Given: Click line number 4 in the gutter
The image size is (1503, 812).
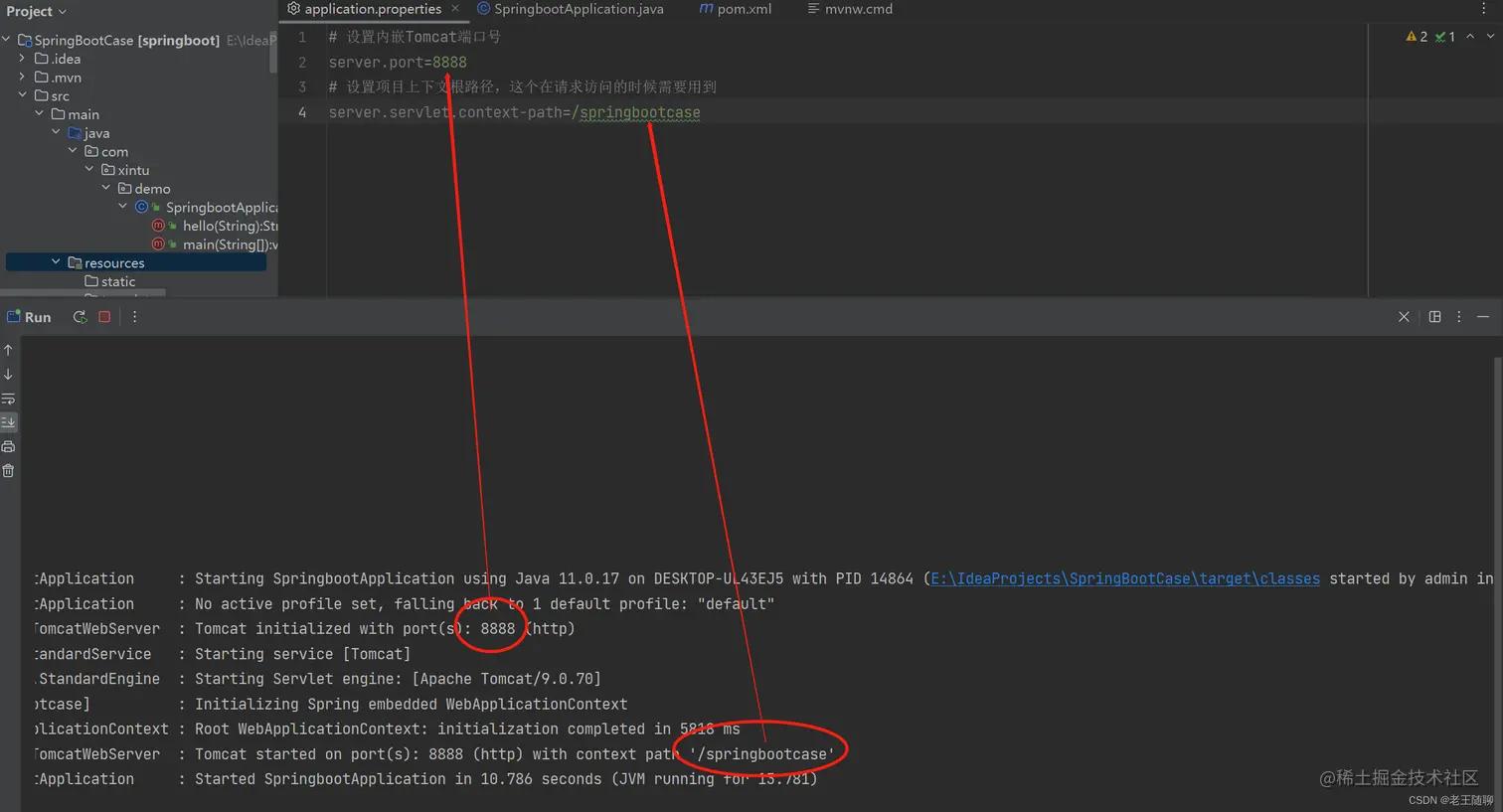Looking at the screenshot, I should click(302, 112).
